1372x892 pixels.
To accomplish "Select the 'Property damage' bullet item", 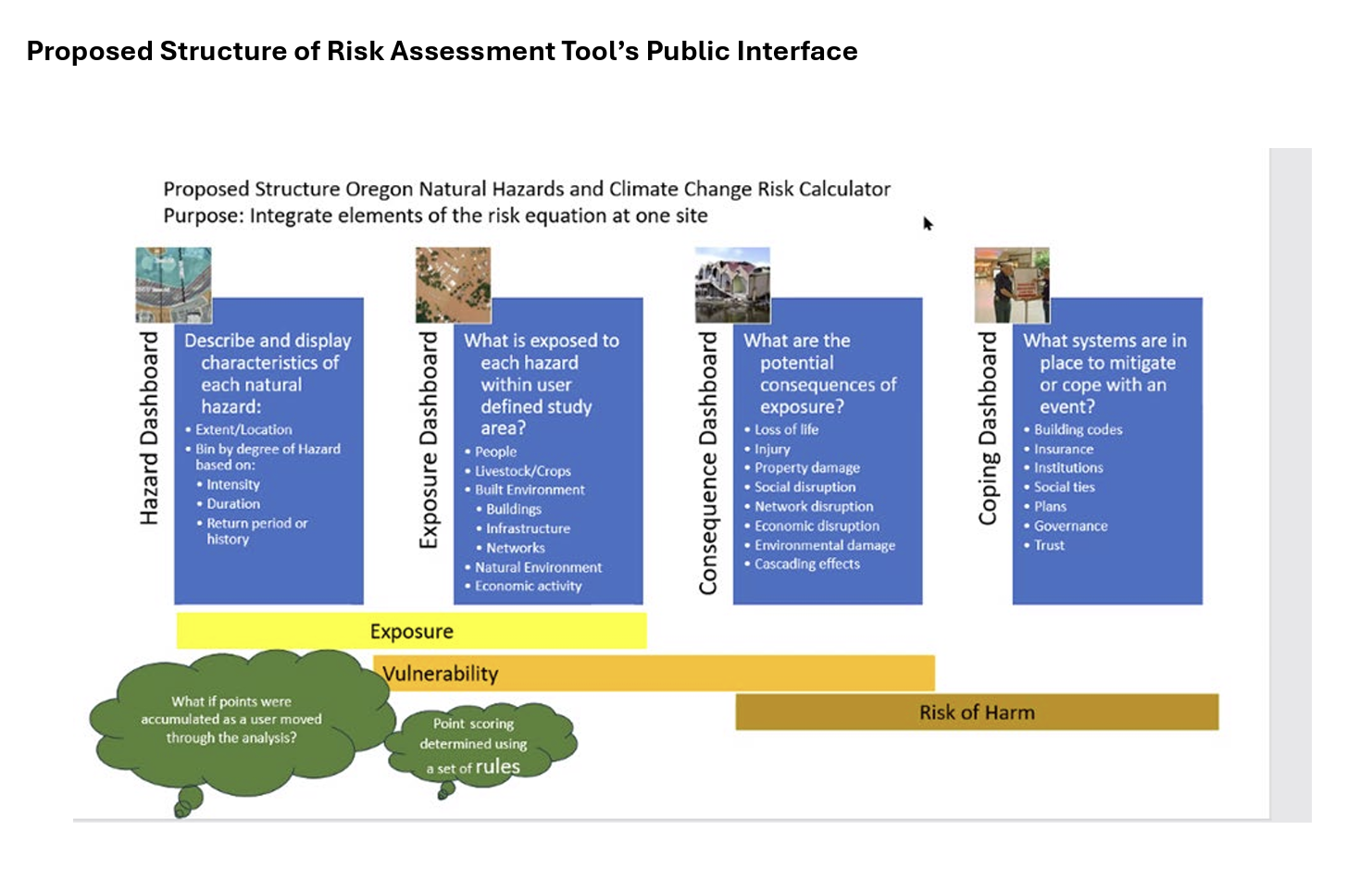I will coord(806,468).
